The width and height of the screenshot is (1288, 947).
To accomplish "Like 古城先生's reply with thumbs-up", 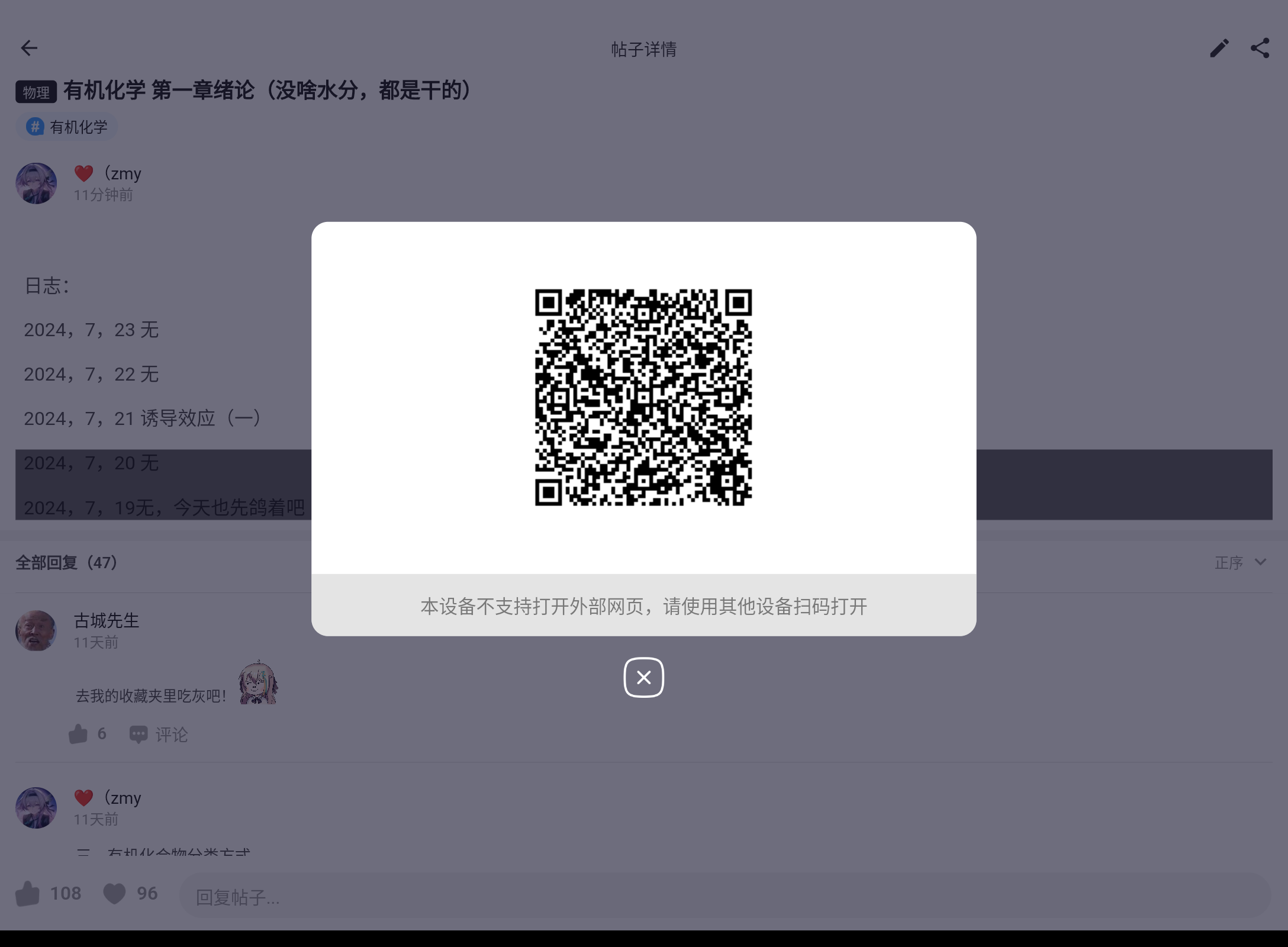I will tap(87, 734).
